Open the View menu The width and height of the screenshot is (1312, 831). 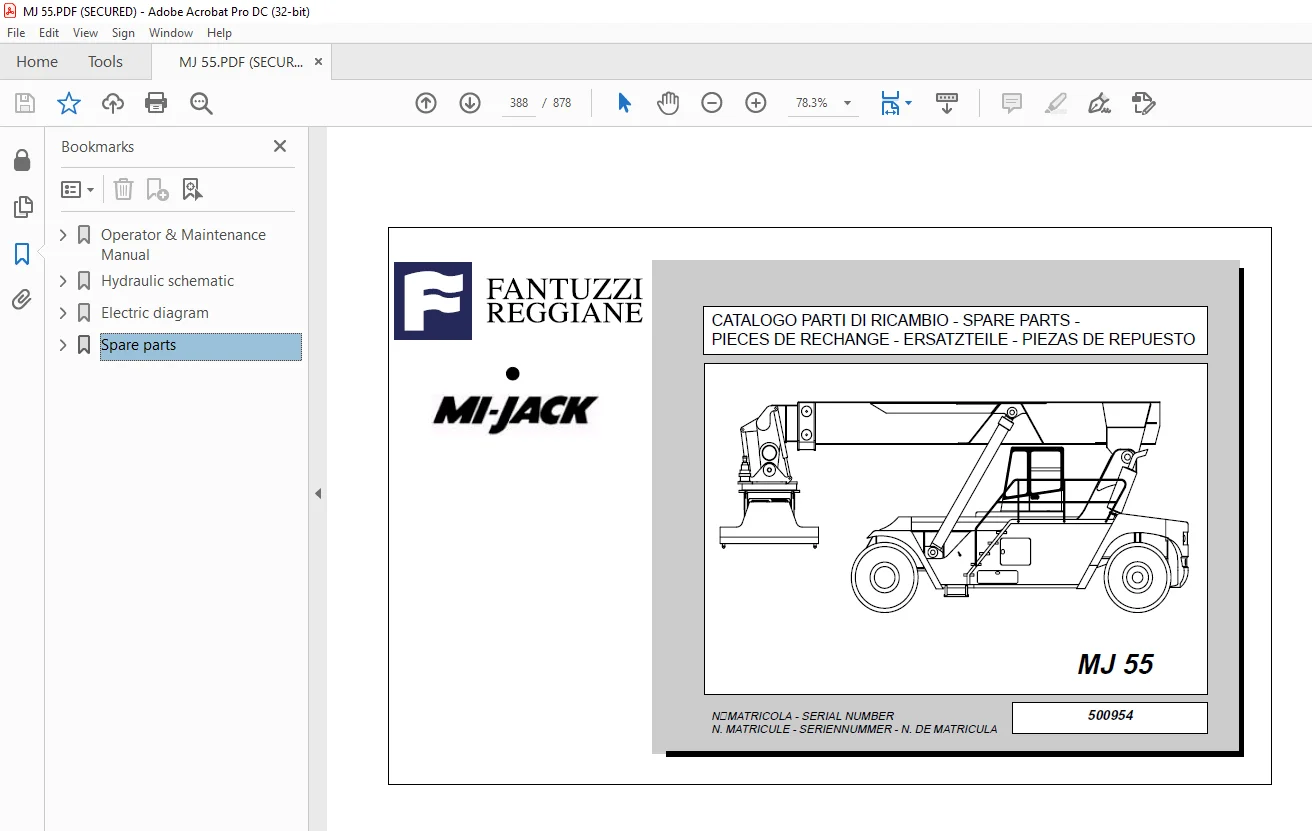coord(86,33)
